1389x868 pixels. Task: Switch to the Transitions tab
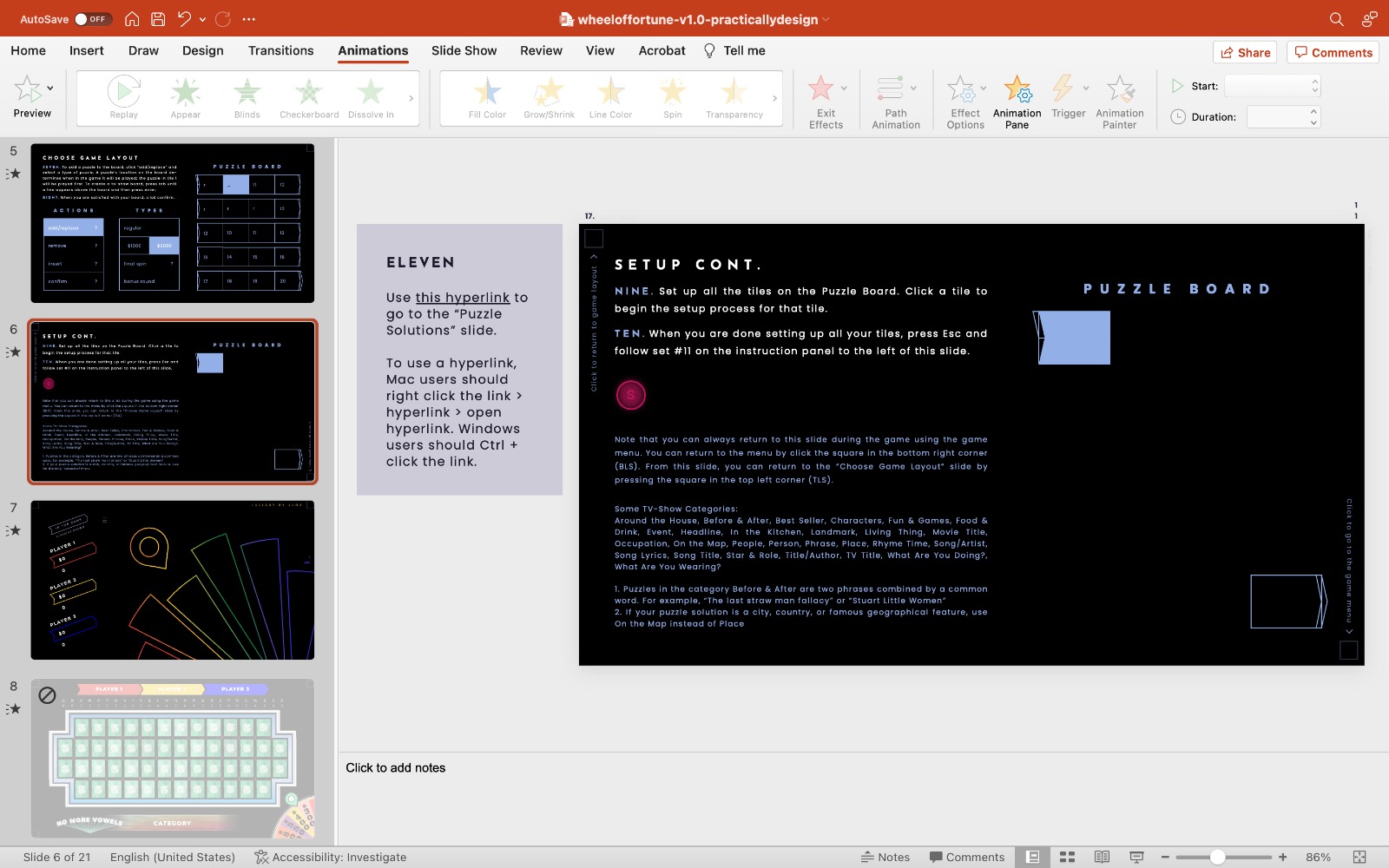point(281,50)
